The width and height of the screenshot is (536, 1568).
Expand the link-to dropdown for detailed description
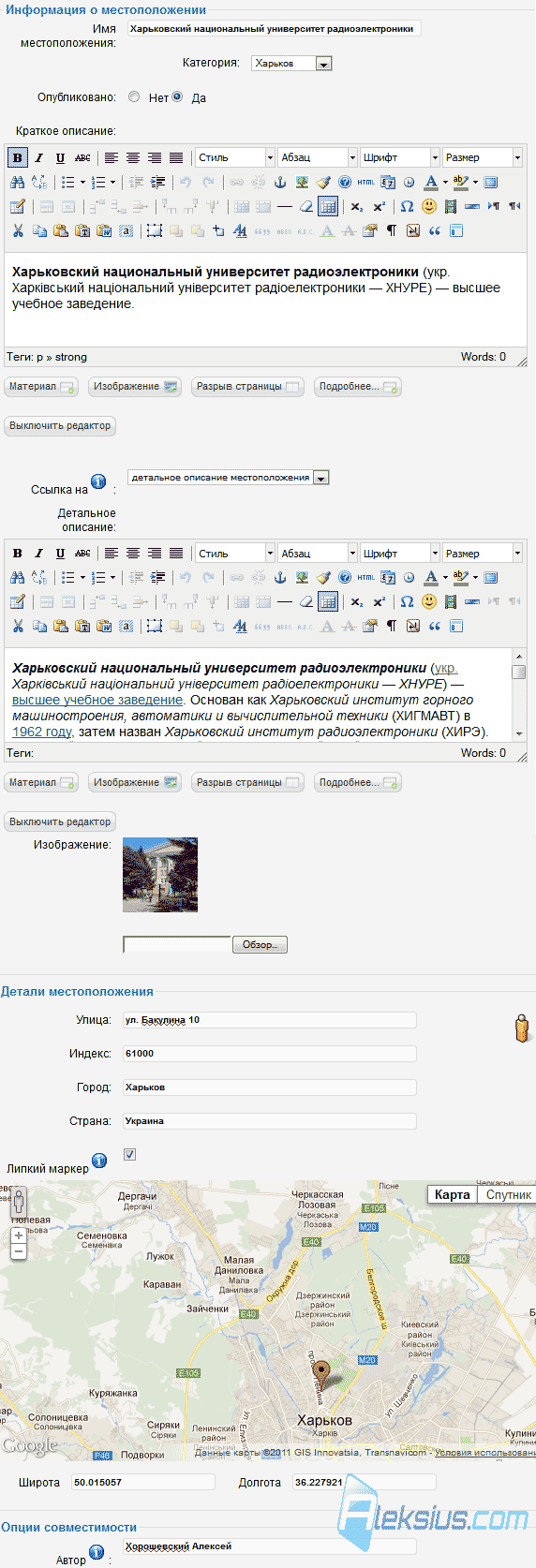(229, 478)
